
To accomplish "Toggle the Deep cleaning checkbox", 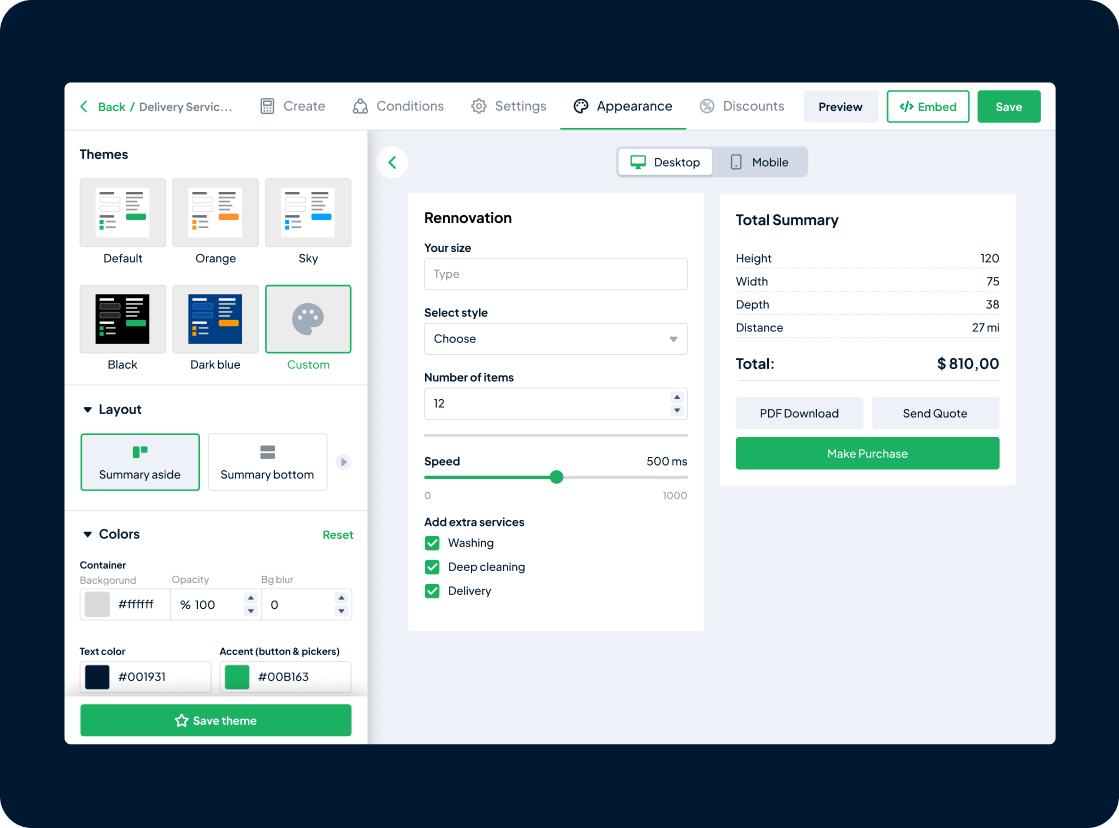I will [433, 567].
